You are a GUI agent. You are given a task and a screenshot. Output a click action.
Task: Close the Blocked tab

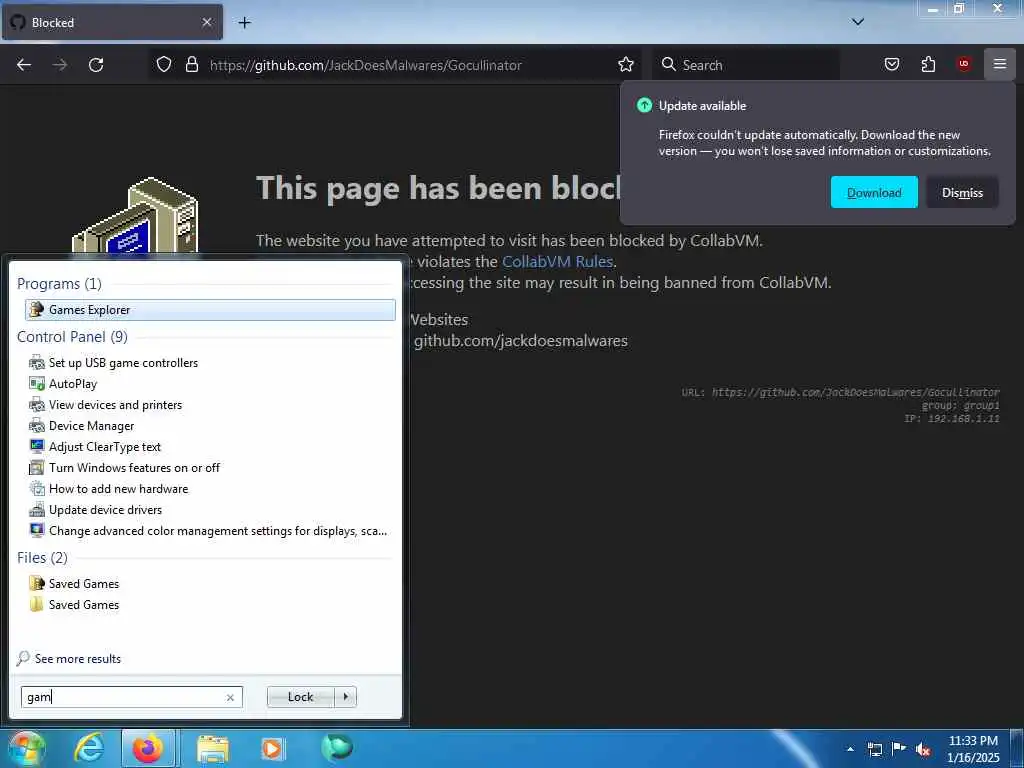pos(206,22)
